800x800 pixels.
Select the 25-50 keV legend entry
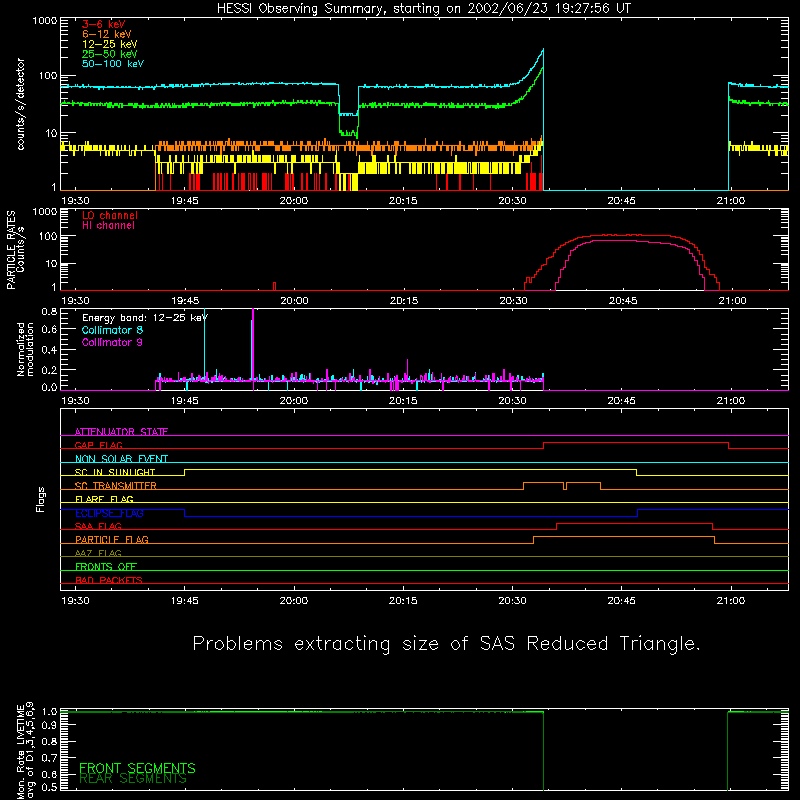(x=110, y=54)
